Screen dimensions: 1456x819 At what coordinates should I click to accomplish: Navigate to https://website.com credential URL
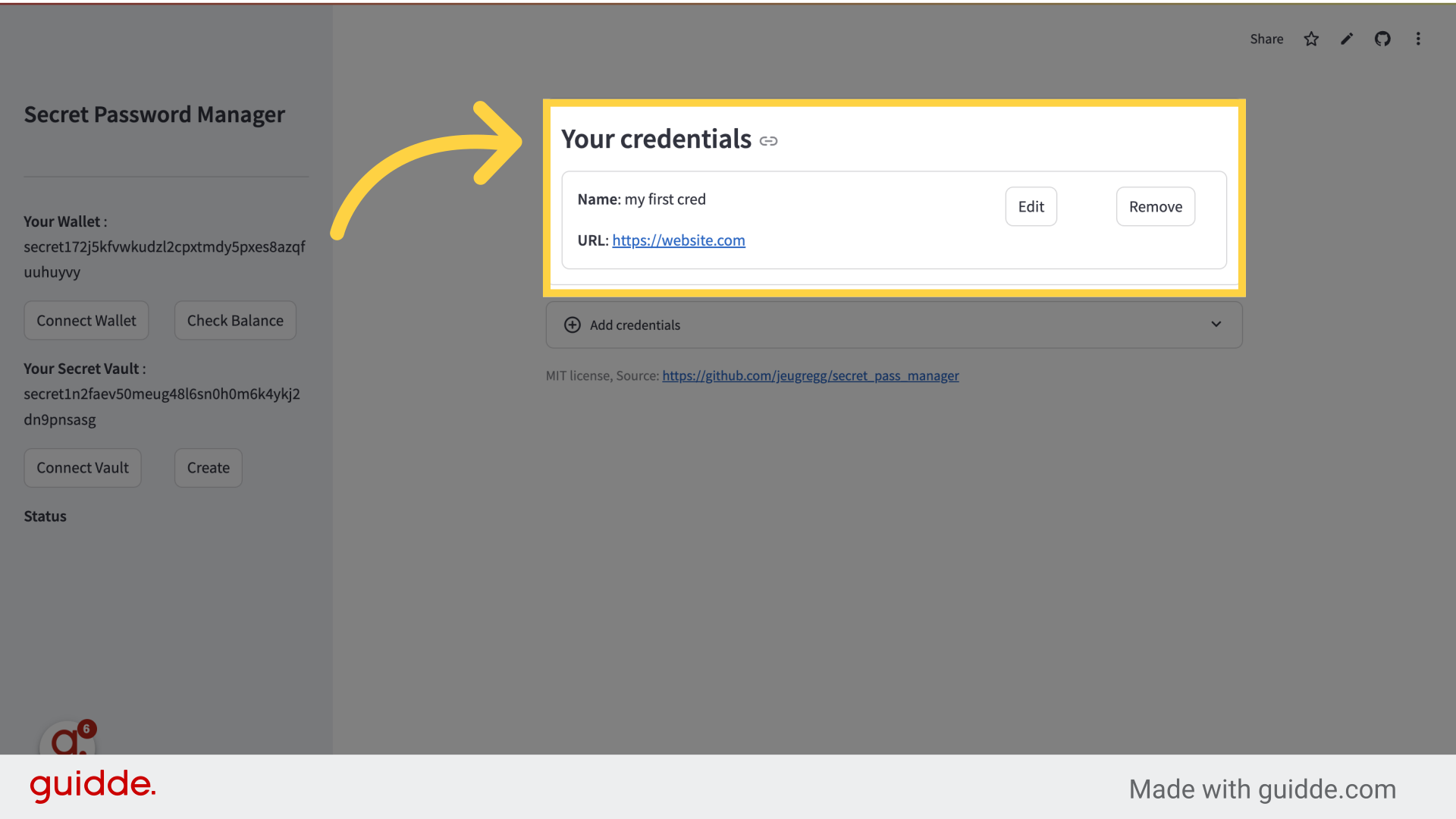click(679, 240)
